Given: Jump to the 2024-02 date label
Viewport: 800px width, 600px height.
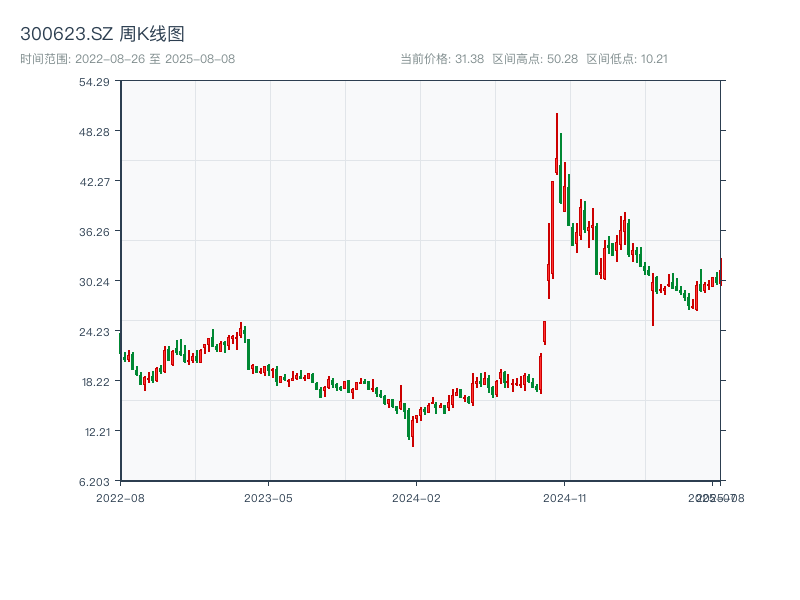Looking at the screenshot, I should [x=416, y=497].
